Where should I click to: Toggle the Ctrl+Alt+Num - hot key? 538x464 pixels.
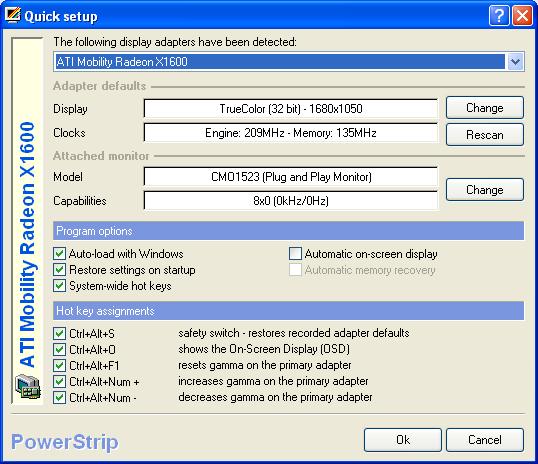pos(59,397)
